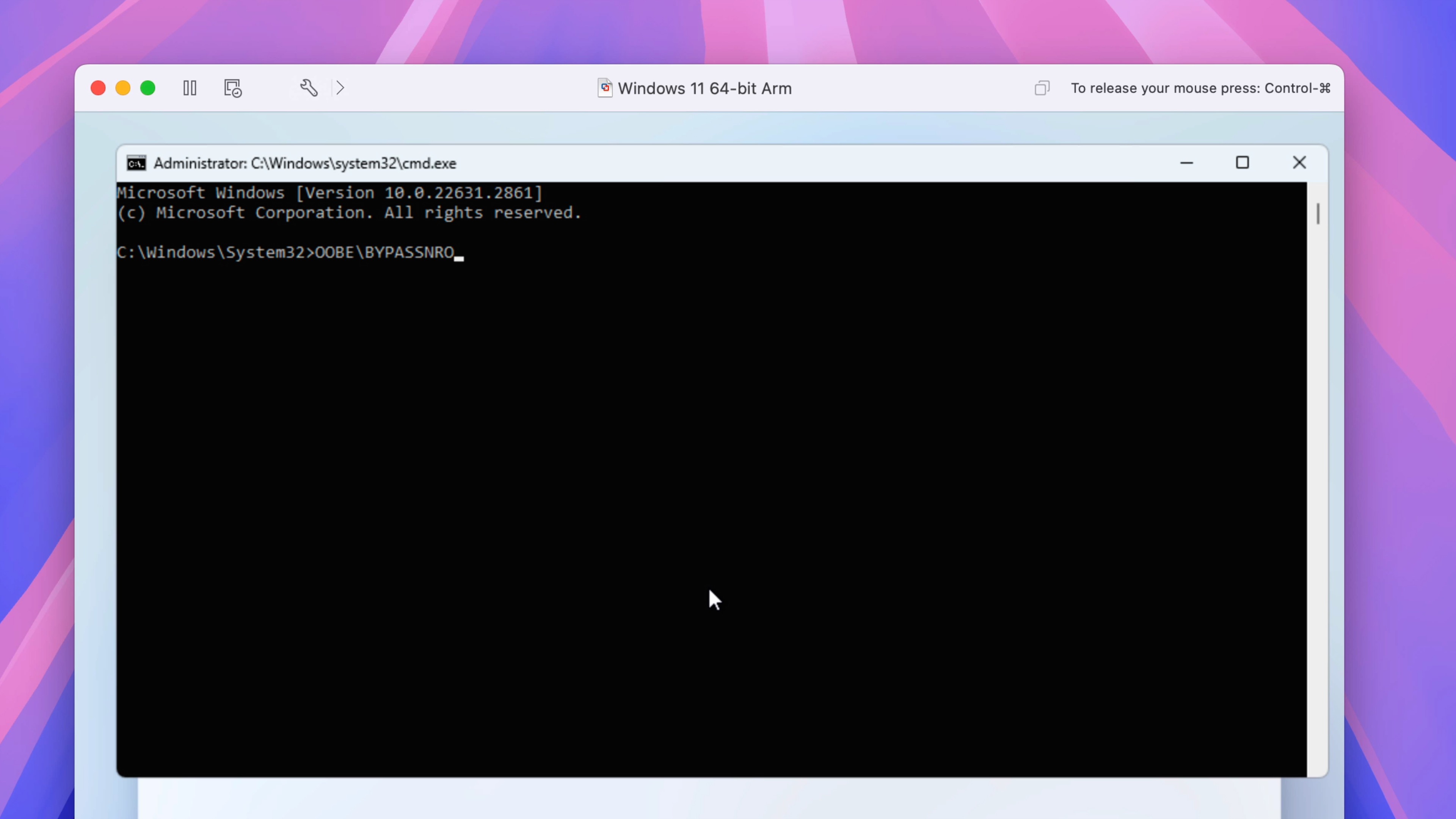Minimize the Command Prompt window
The width and height of the screenshot is (1456, 819).
click(x=1186, y=163)
